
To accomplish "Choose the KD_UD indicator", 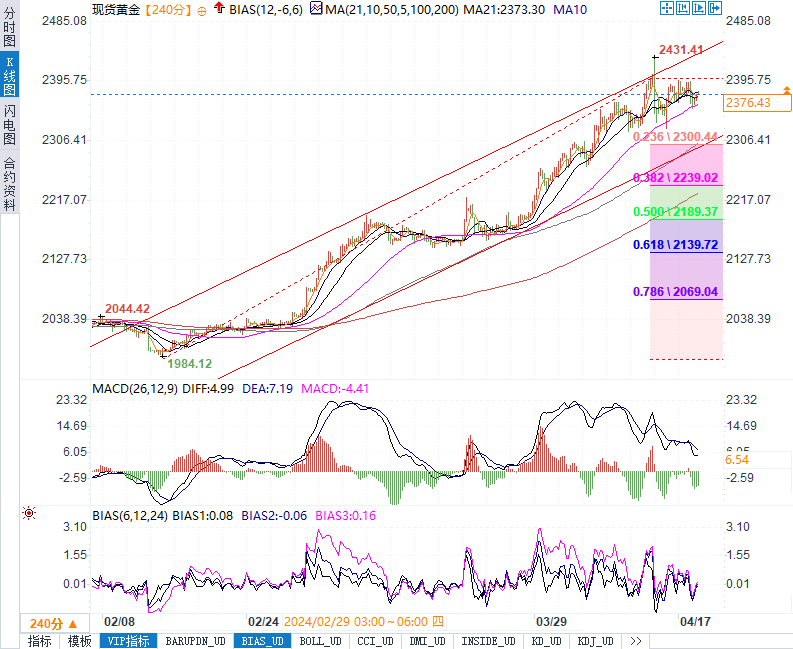I will [x=547, y=641].
